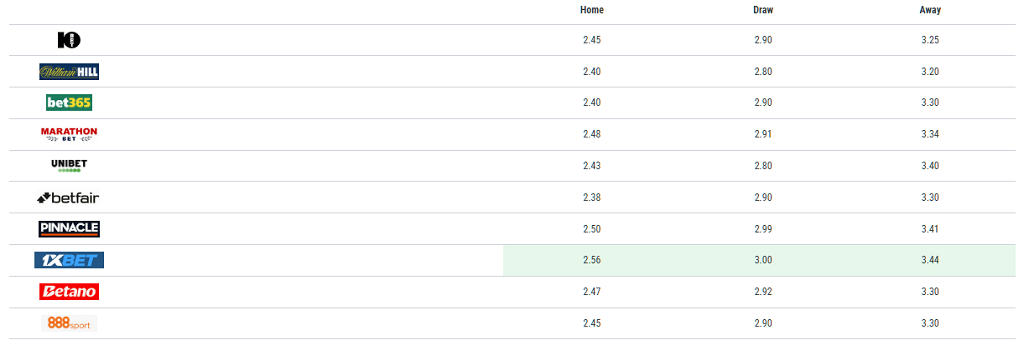The width and height of the screenshot is (1024, 360).
Task: Click the Marathon Bet logo
Action: [69, 135]
